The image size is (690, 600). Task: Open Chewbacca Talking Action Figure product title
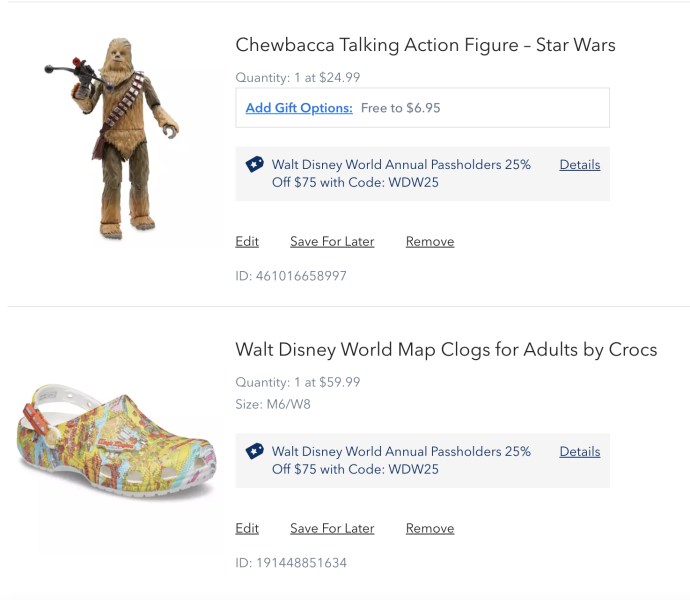pos(425,45)
